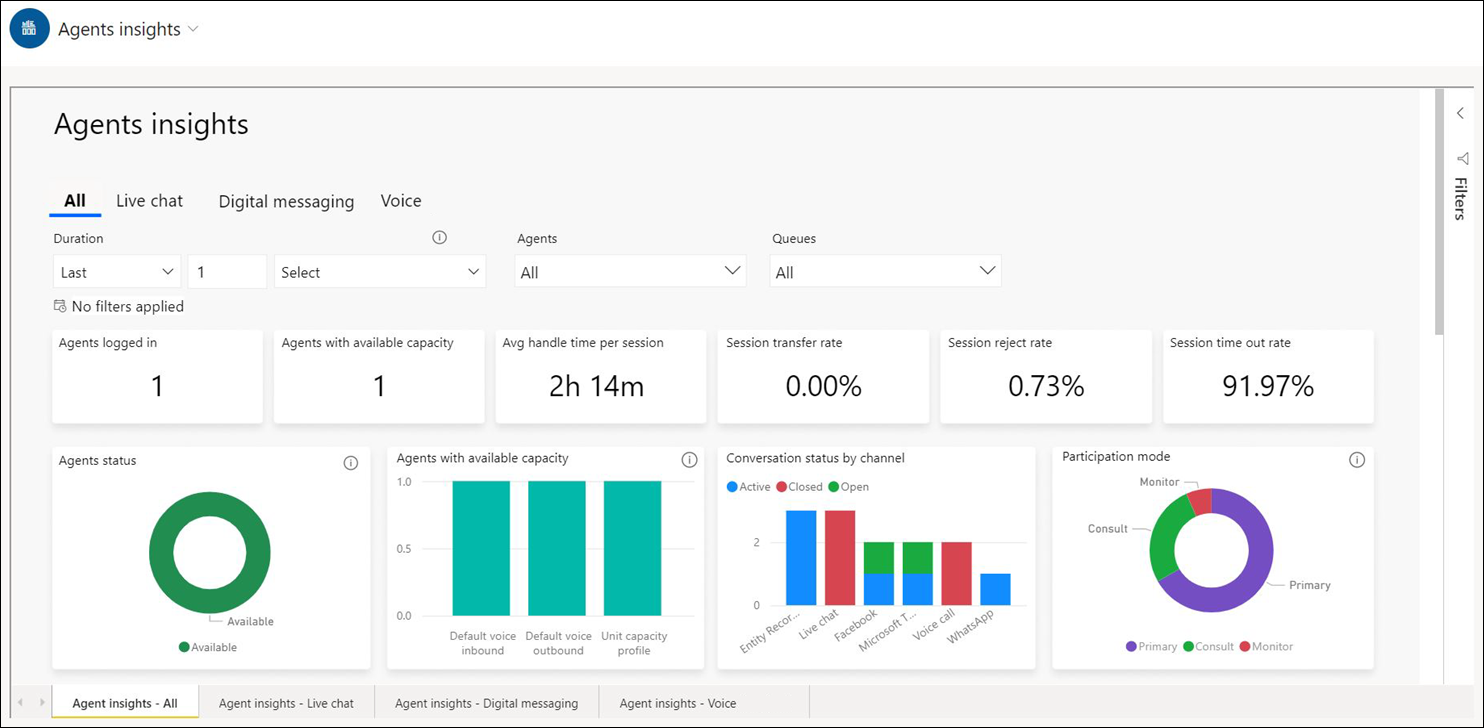Click the Entity Record blue bar

click(x=801, y=557)
